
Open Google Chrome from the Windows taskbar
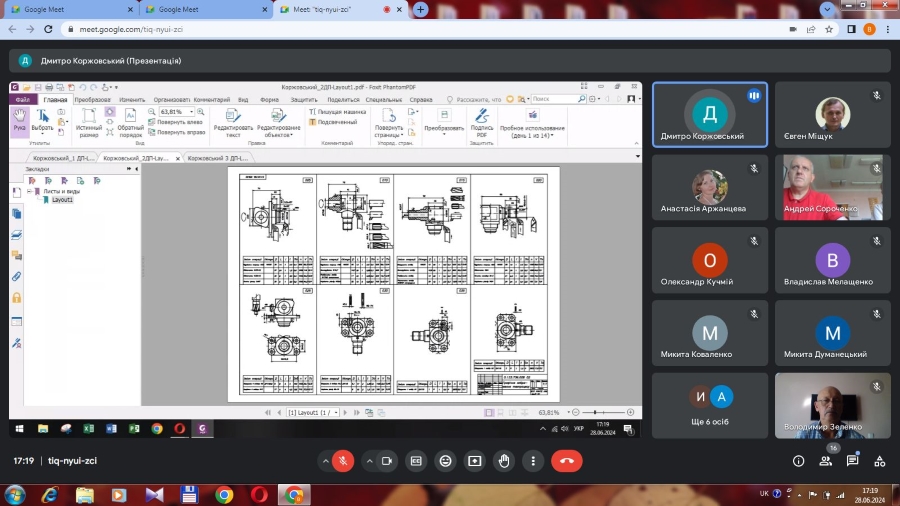(224, 494)
